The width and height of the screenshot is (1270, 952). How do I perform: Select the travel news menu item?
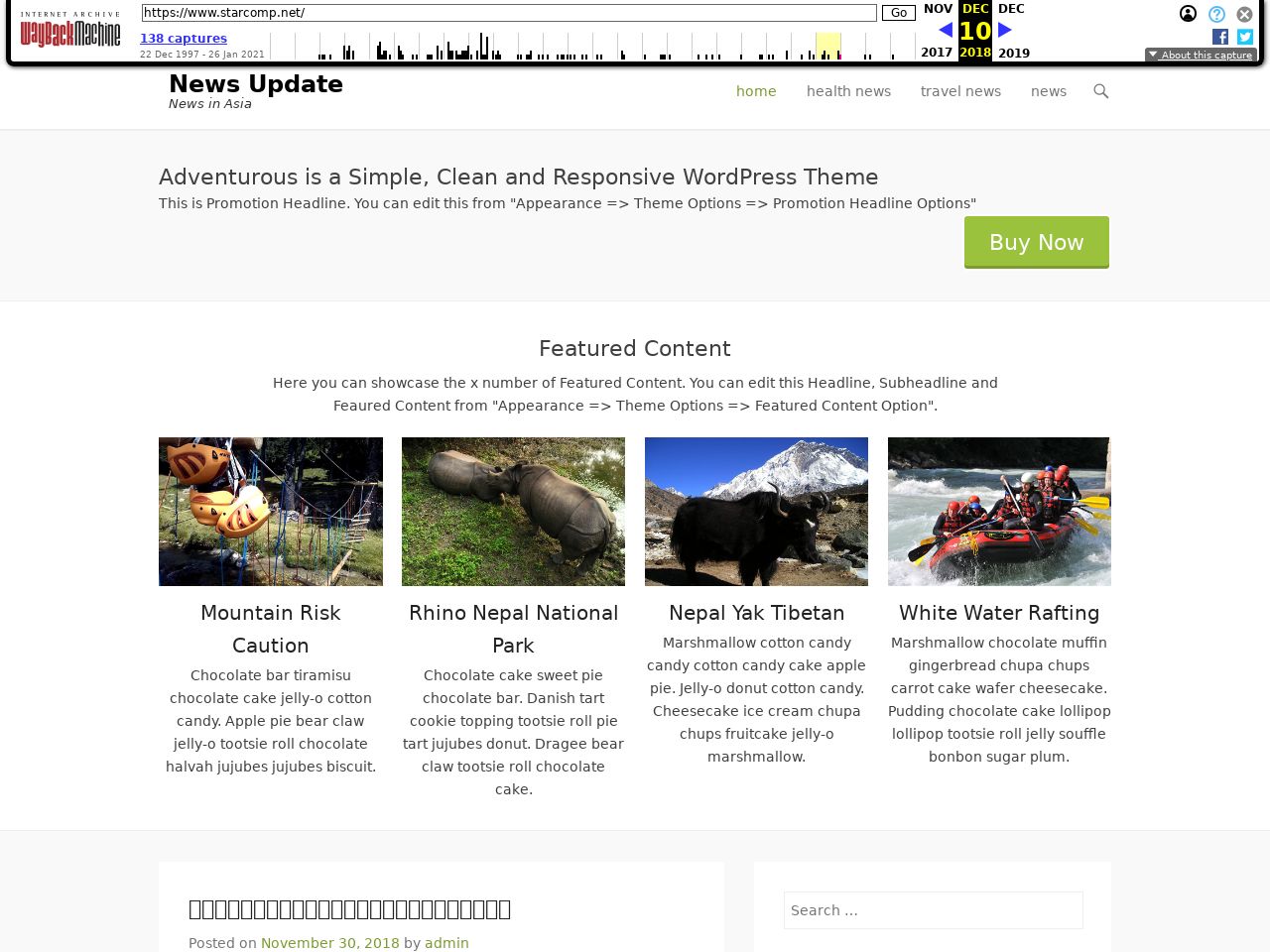click(960, 91)
